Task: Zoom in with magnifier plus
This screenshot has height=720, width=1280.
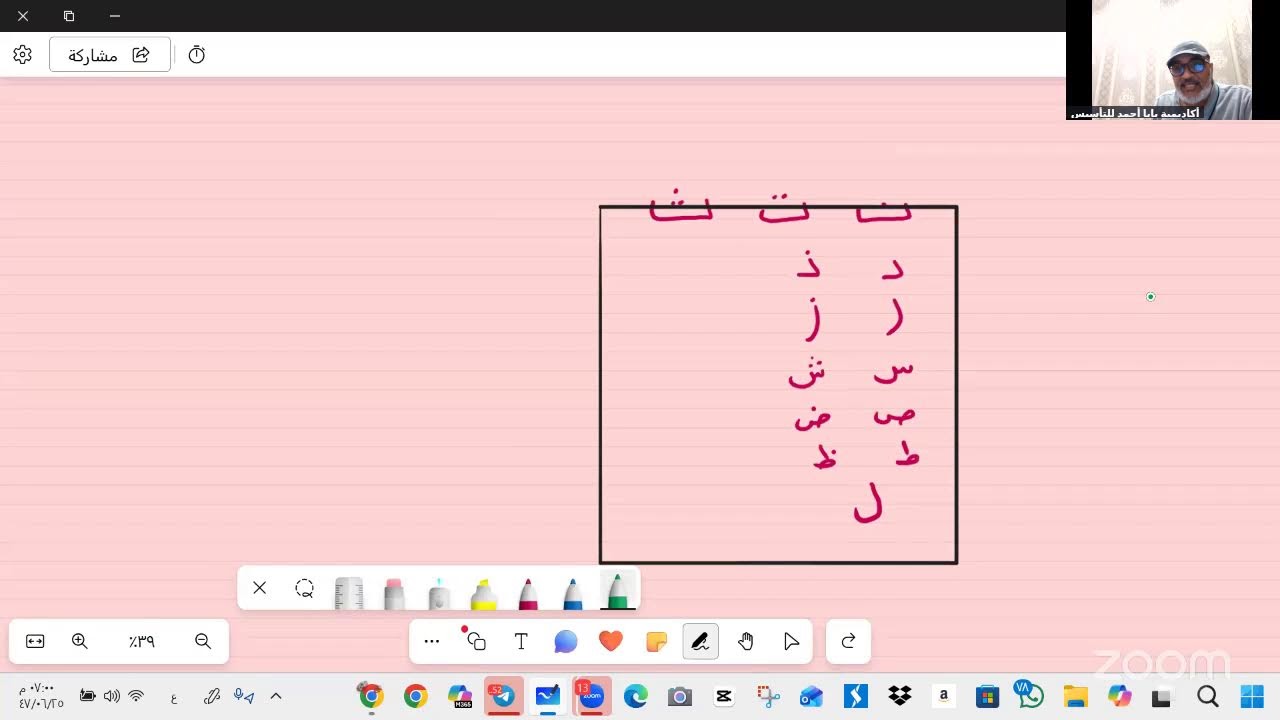Action: coord(80,642)
